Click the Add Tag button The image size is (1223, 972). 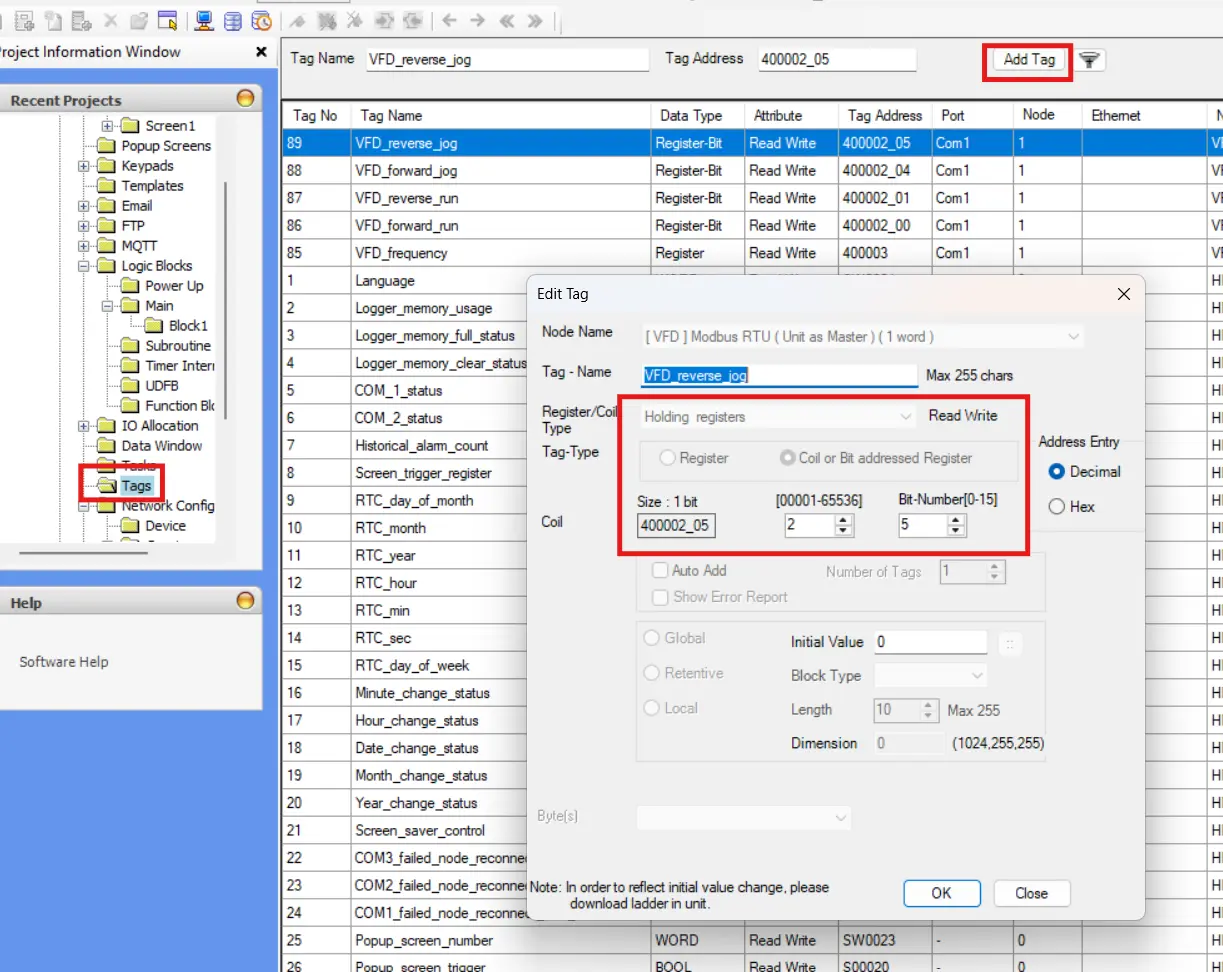click(x=1027, y=60)
